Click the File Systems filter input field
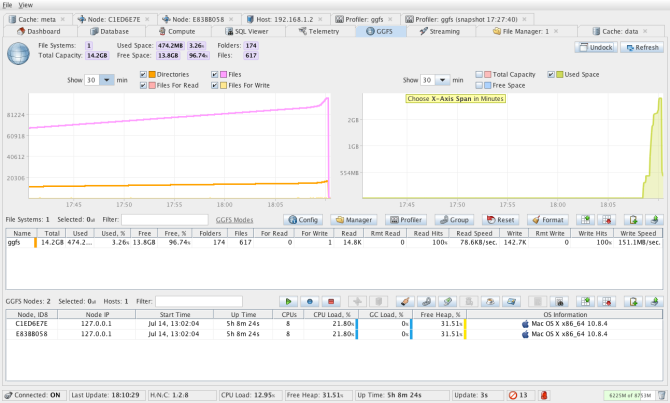Viewport: 670px width, 403px height. 165,220
